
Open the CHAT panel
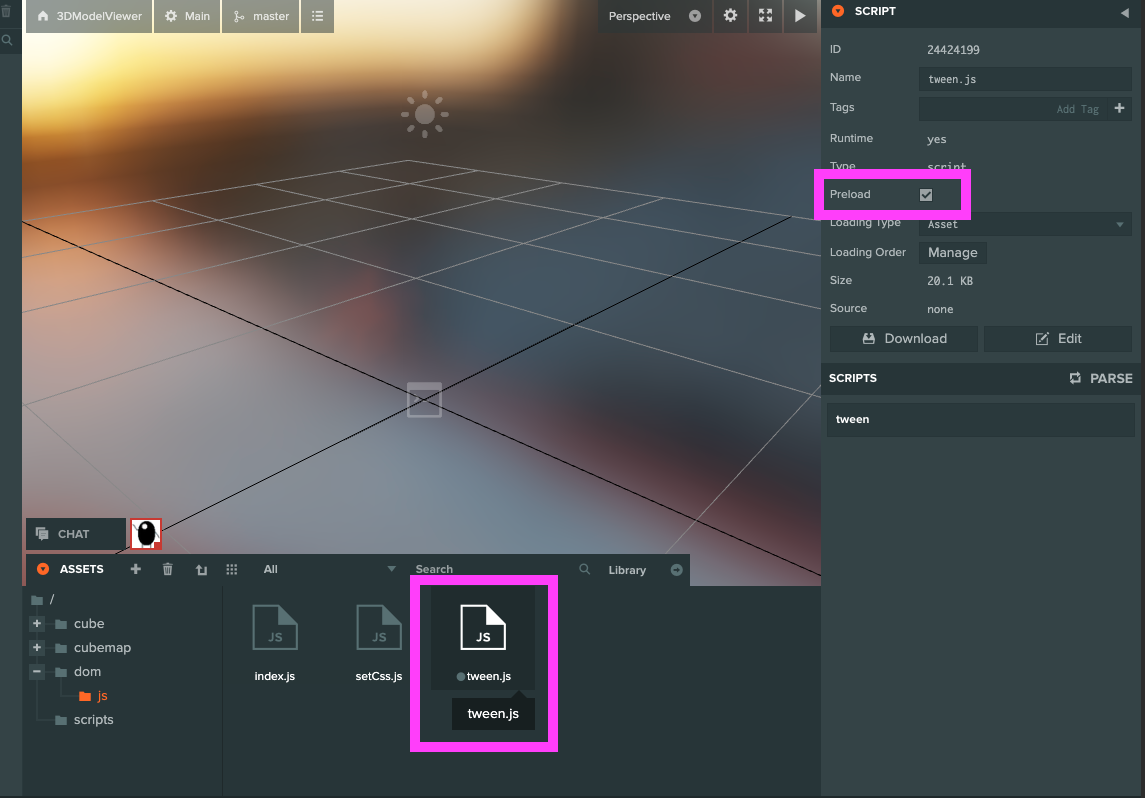(x=75, y=534)
